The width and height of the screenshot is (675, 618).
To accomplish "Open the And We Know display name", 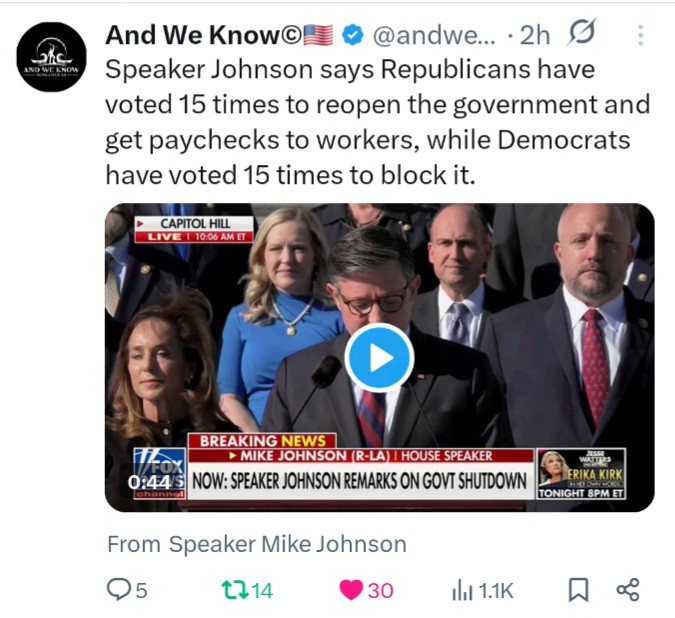I will (x=204, y=35).
